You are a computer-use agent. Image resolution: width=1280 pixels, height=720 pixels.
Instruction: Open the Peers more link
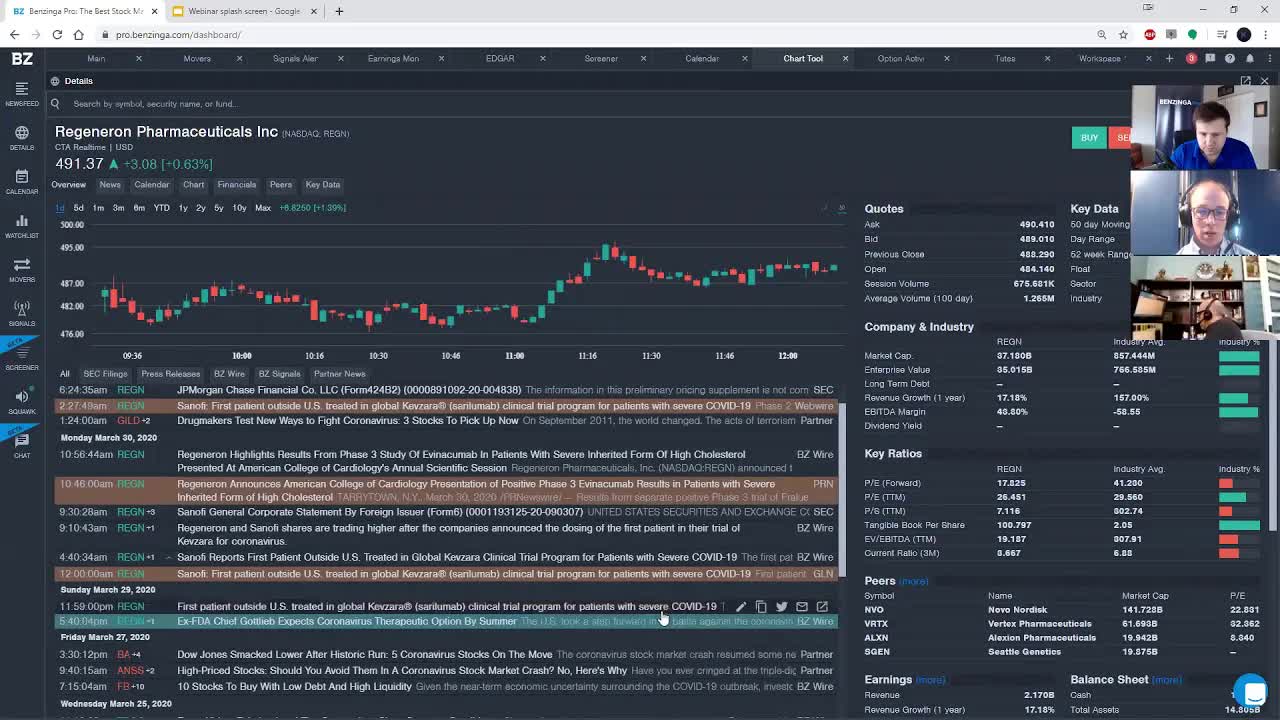913,582
